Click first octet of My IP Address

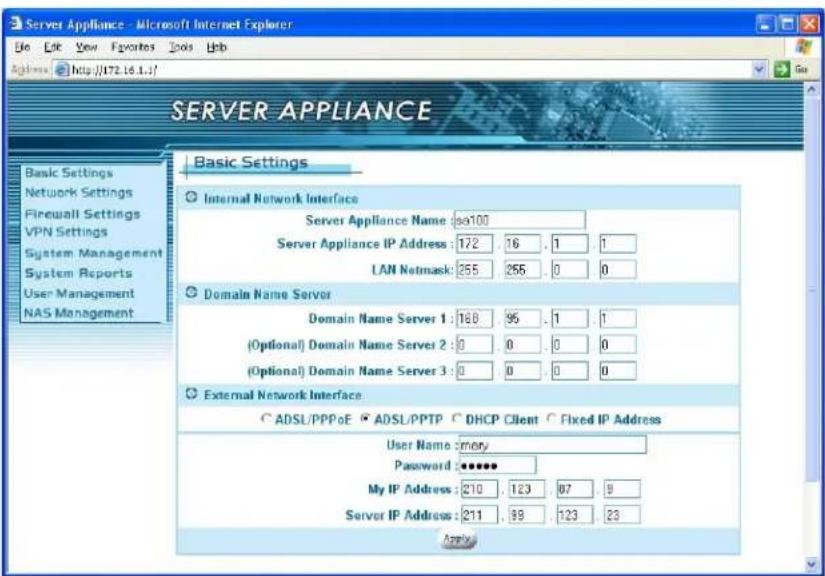coord(479,489)
